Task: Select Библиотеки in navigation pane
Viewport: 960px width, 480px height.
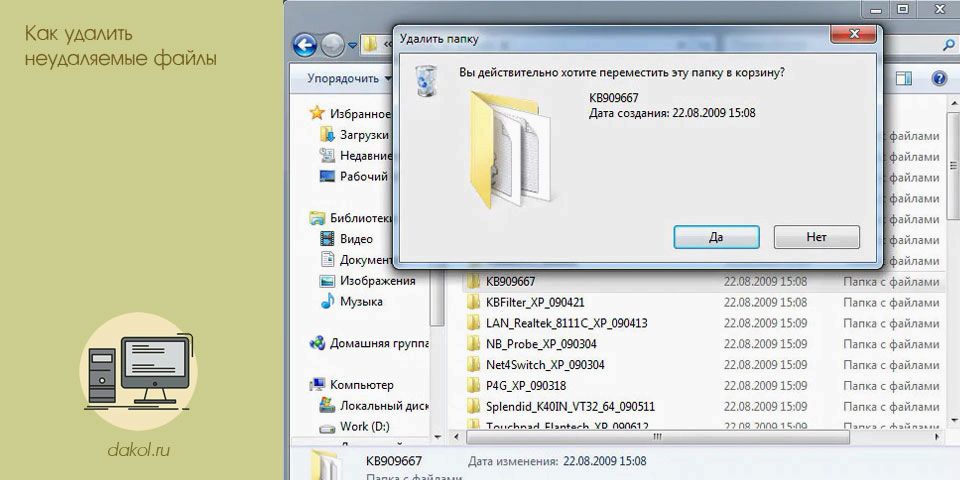Action: (361, 218)
